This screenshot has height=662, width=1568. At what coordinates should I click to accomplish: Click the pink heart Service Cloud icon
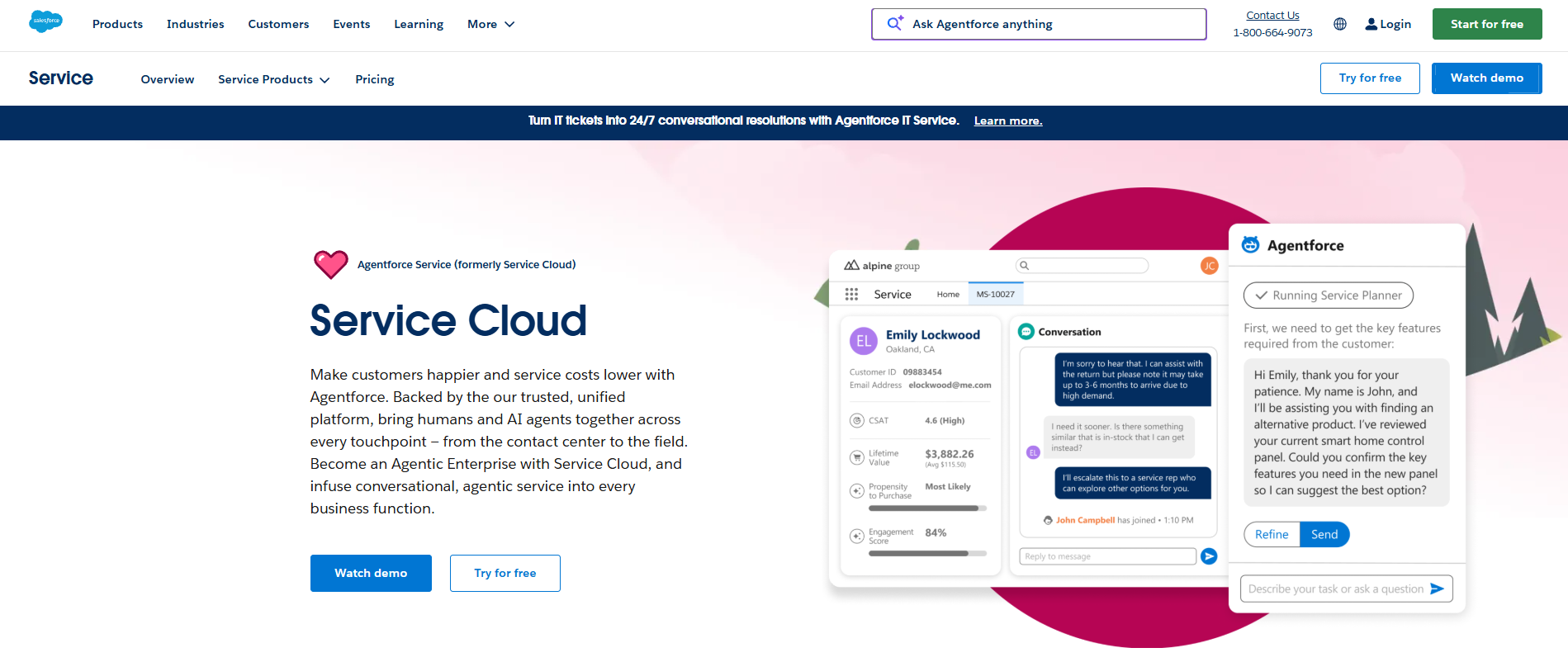tap(331, 264)
